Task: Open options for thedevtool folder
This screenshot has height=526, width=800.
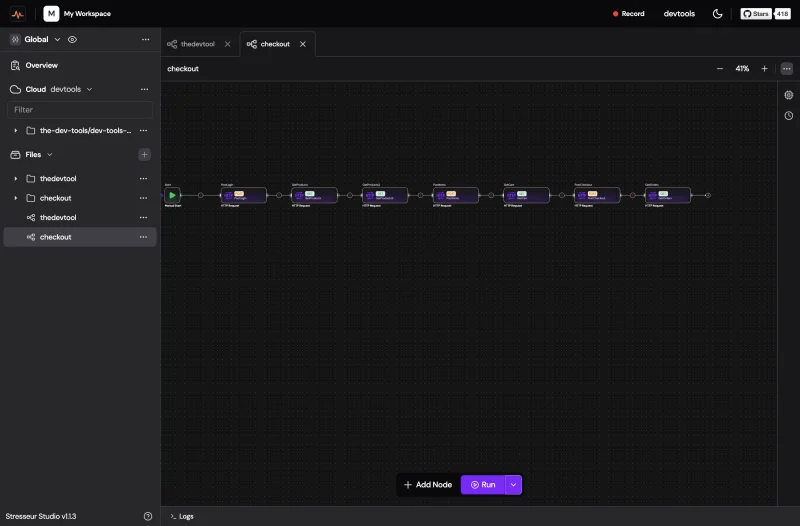Action: (143, 179)
